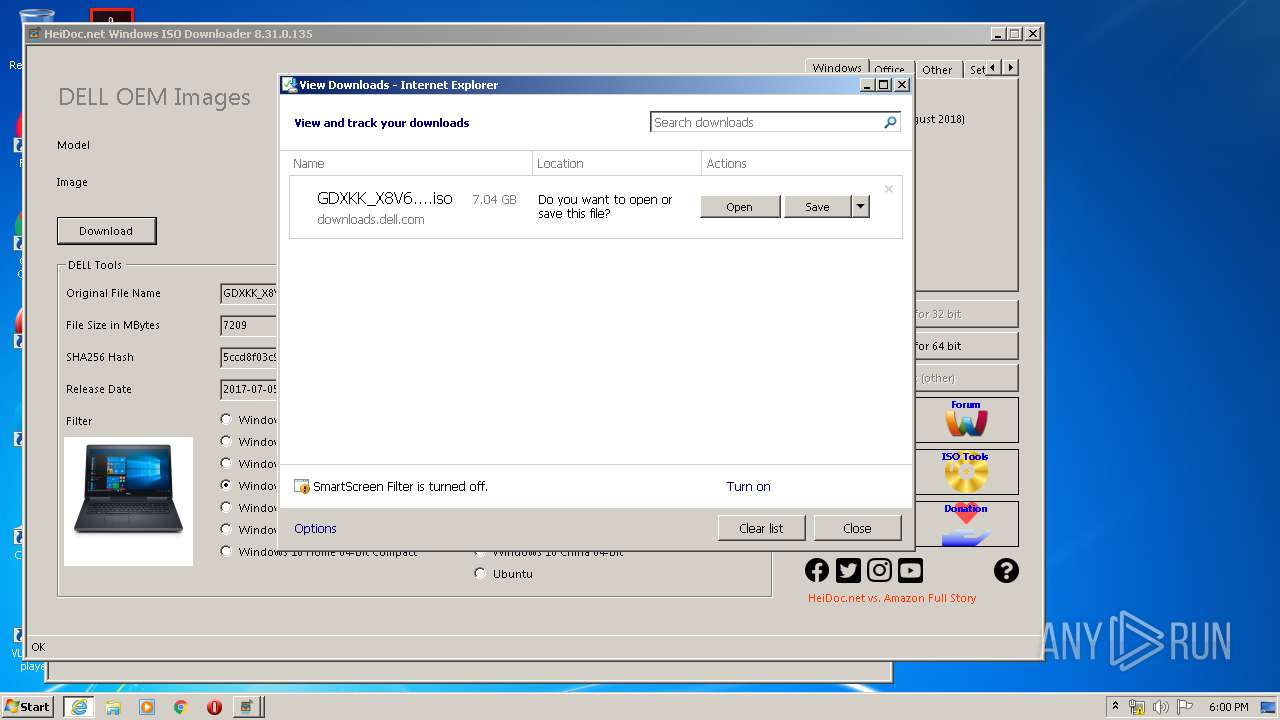Open the Forum icon button
The image size is (1280, 720).
click(x=966, y=420)
